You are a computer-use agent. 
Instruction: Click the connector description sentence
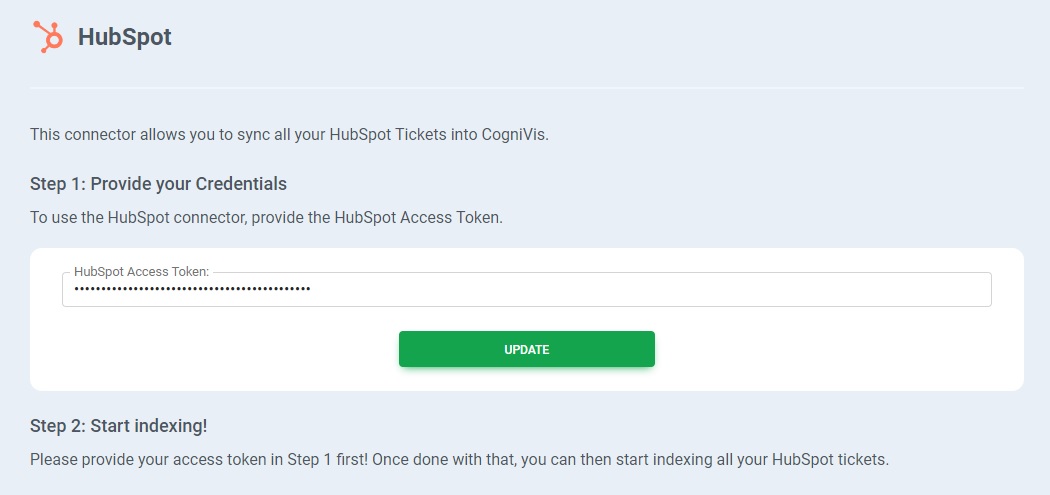click(289, 134)
